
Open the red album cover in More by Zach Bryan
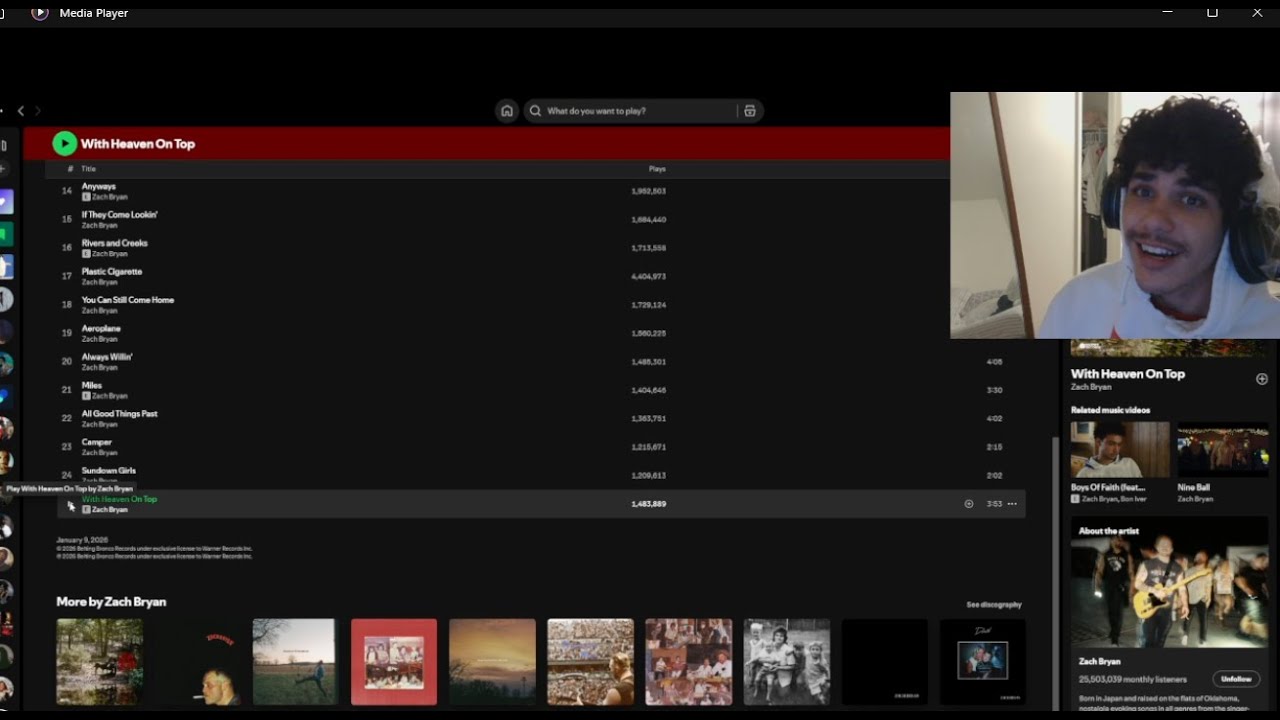pos(394,662)
